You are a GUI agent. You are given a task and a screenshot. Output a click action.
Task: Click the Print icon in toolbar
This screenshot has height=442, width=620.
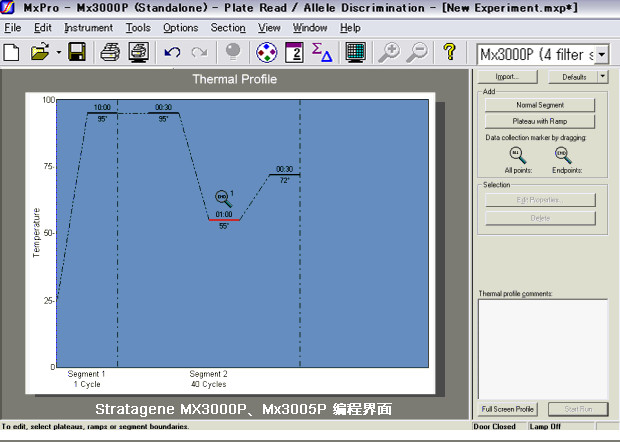coord(139,51)
